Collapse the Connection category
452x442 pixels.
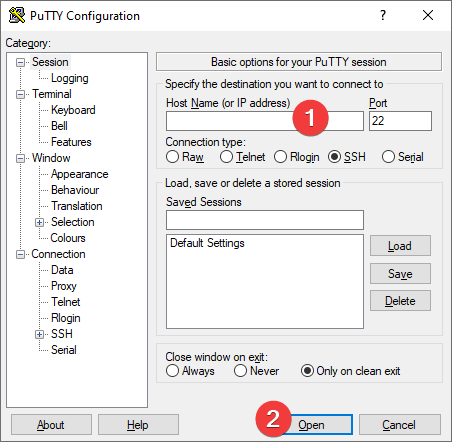[x=20, y=255]
